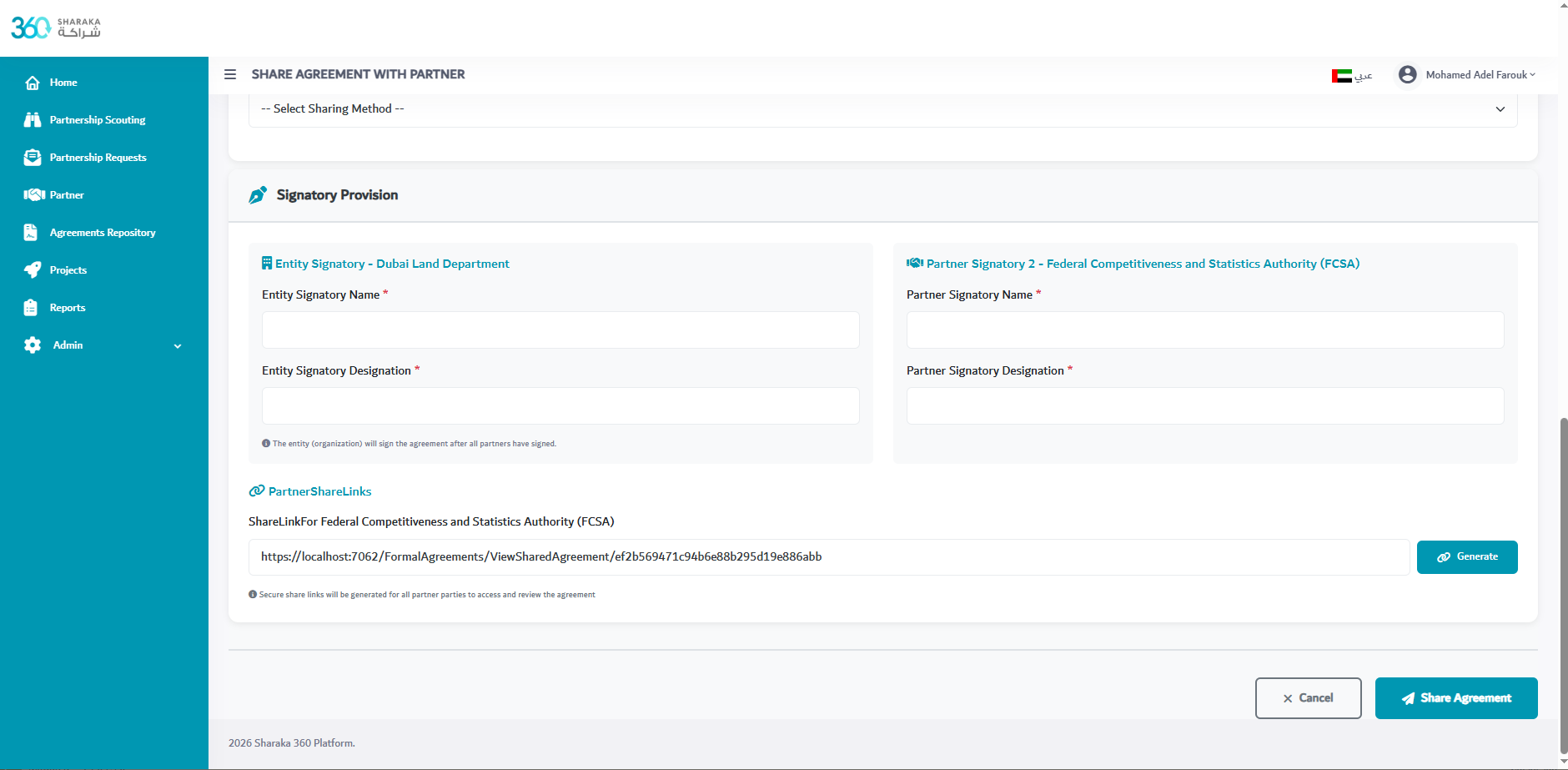1568x770 pixels.
Task: Navigate to Projects
Action: [x=68, y=270]
